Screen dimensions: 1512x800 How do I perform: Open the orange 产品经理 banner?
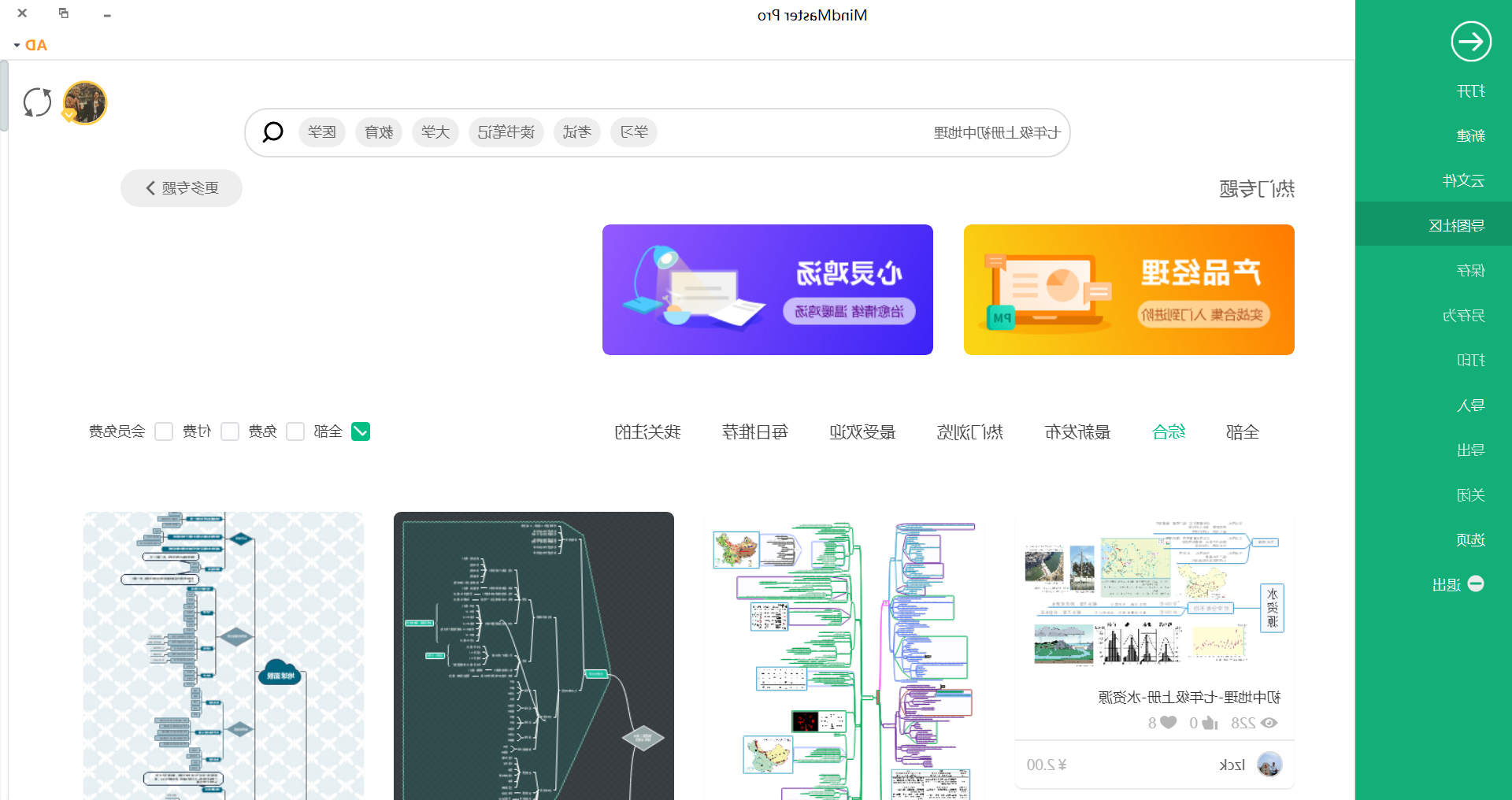(1129, 290)
